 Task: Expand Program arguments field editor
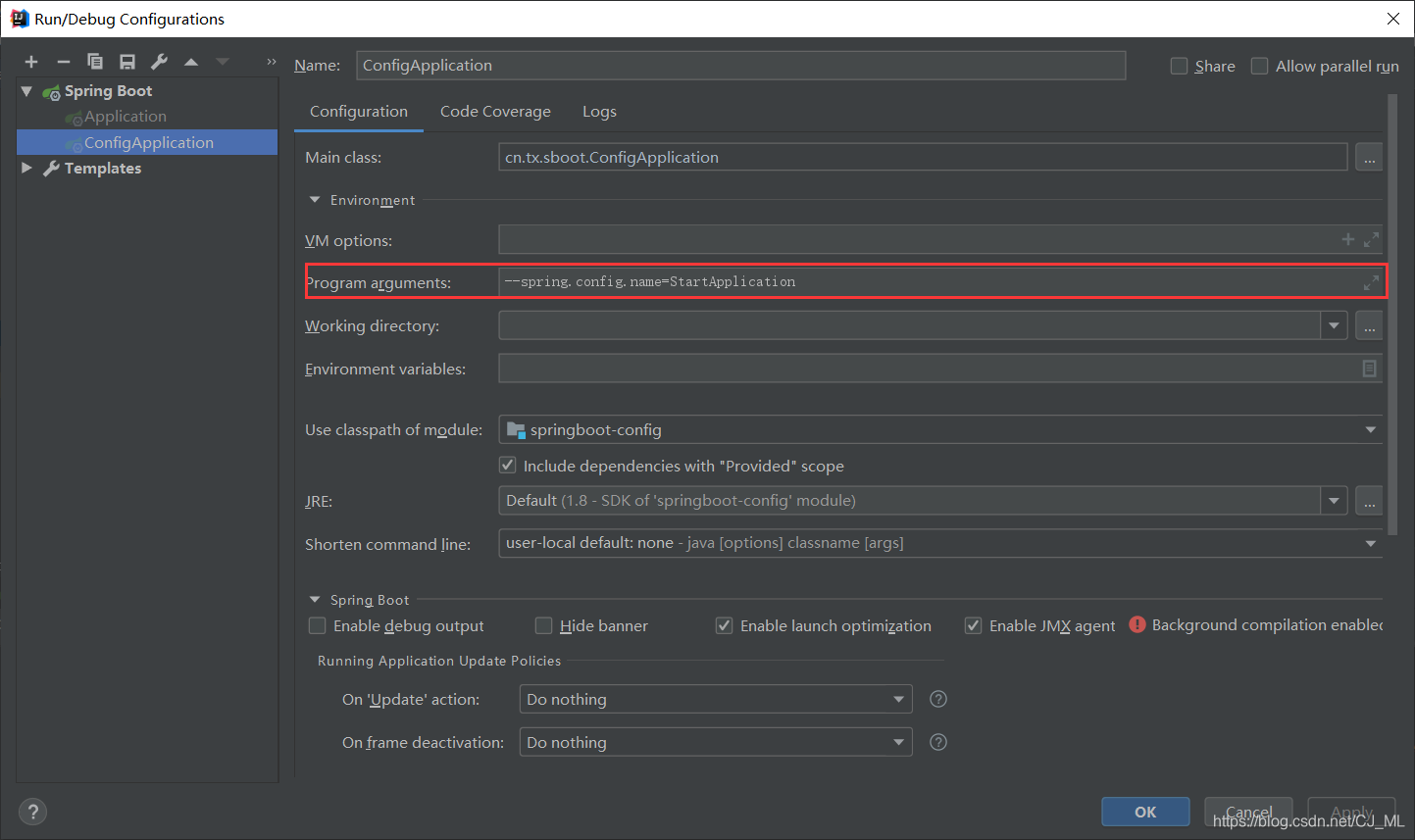point(1371,282)
